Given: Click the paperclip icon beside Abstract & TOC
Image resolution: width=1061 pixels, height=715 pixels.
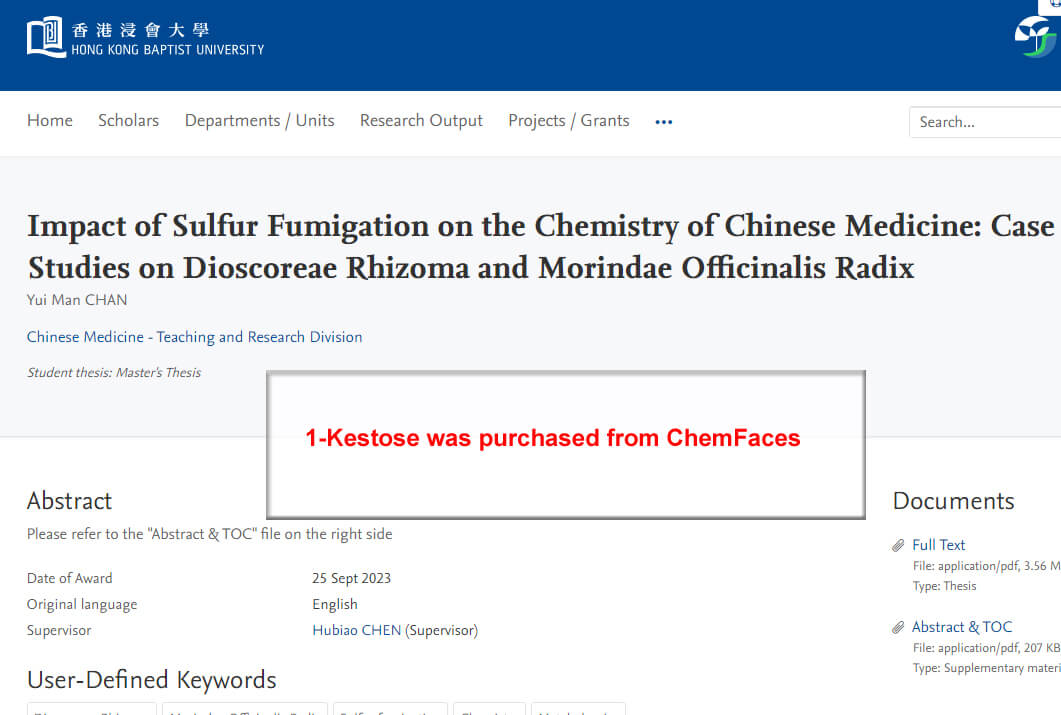Looking at the screenshot, I should pyautogui.click(x=898, y=627).
